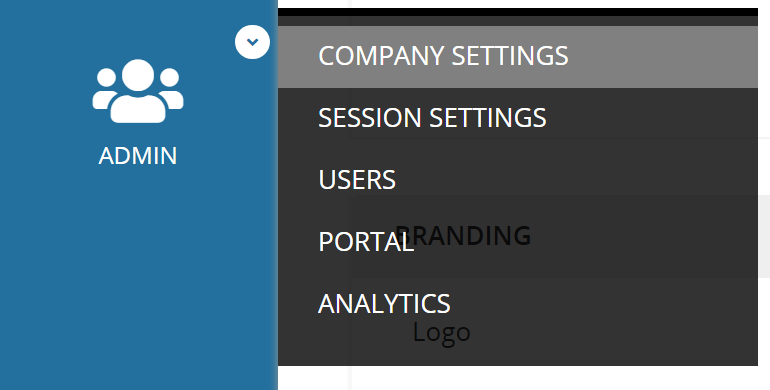
Task: Click the small right person in Admin icon
Action: pyautogui.click(x=171, y=88)
